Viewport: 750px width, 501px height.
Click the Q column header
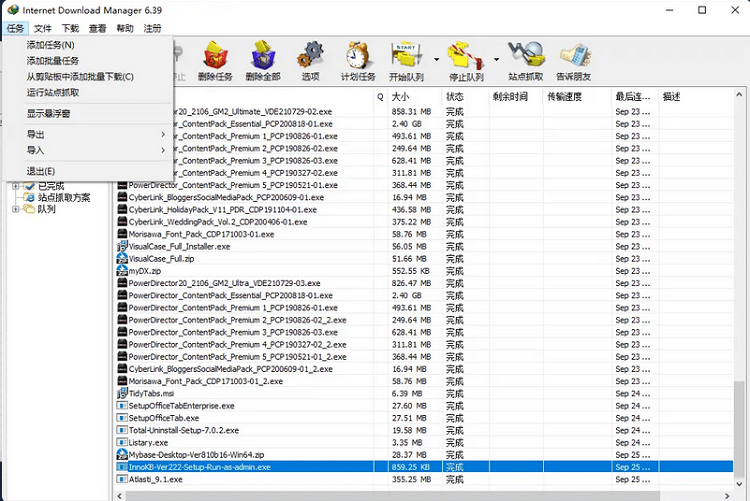coord(380,97)
